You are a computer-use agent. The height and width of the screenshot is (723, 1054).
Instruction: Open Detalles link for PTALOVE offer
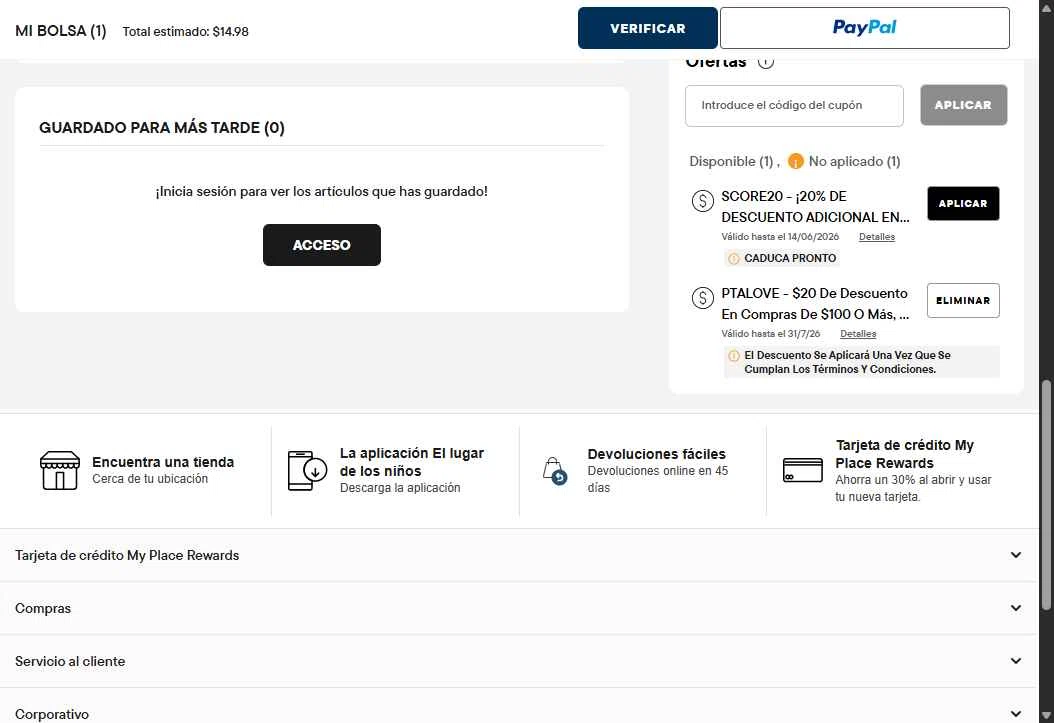point(858,333)
